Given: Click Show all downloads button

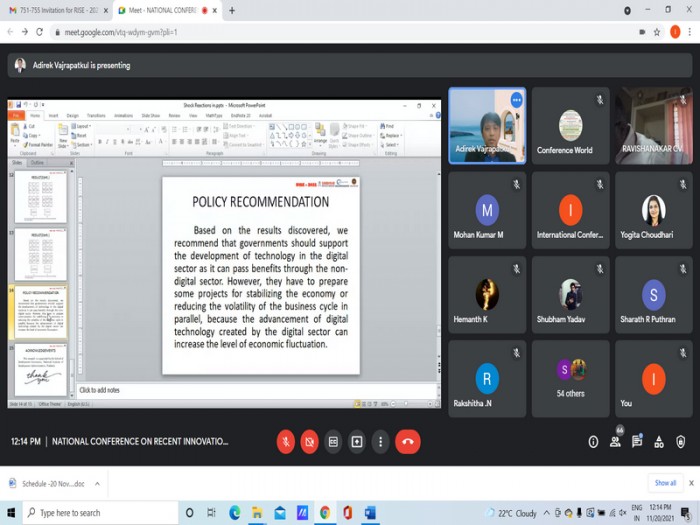Looking at the screenshot, I should point(665,483).
